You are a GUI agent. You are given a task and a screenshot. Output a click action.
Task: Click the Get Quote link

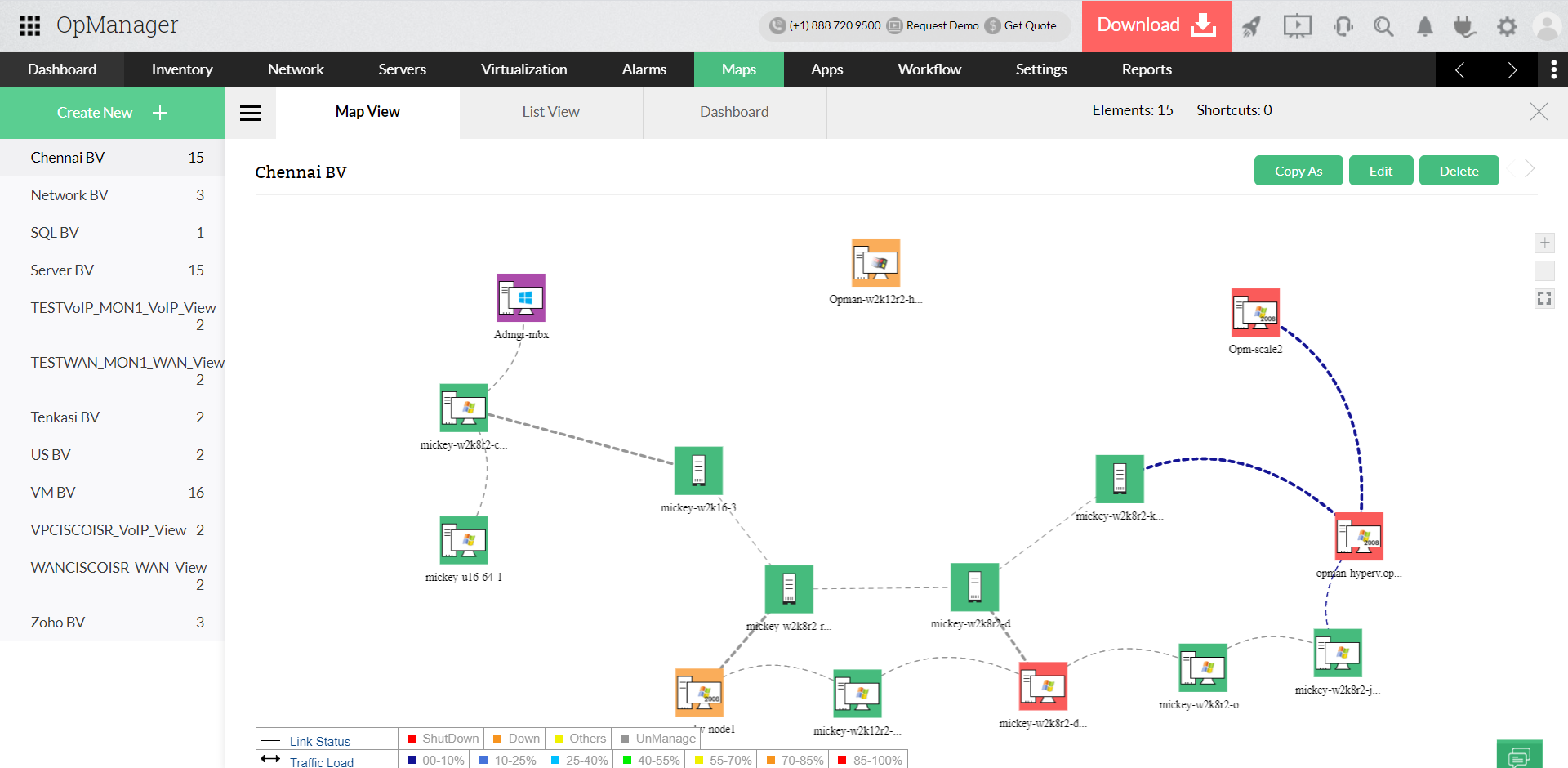pyautogui.click(x=1030, y=25)
